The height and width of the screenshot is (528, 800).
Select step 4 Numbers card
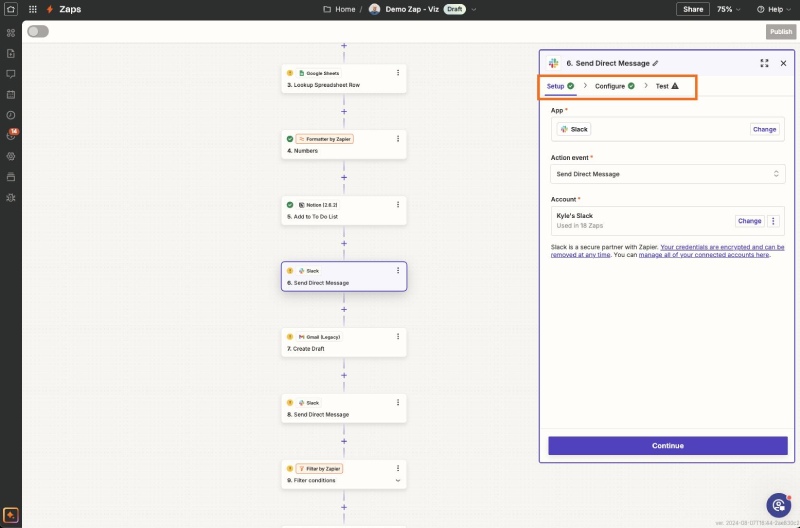(344, 144)
